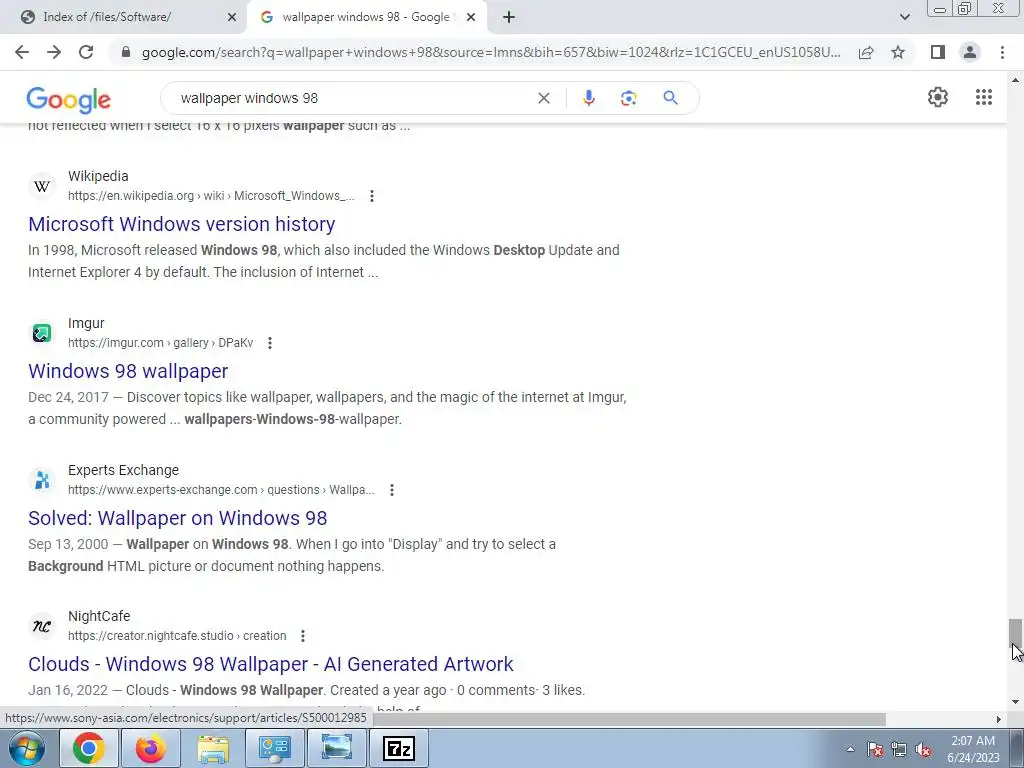Viewport: 1024px width, 768px height.
Task: Bookmark this page with the star
Action: pos(898,52)
